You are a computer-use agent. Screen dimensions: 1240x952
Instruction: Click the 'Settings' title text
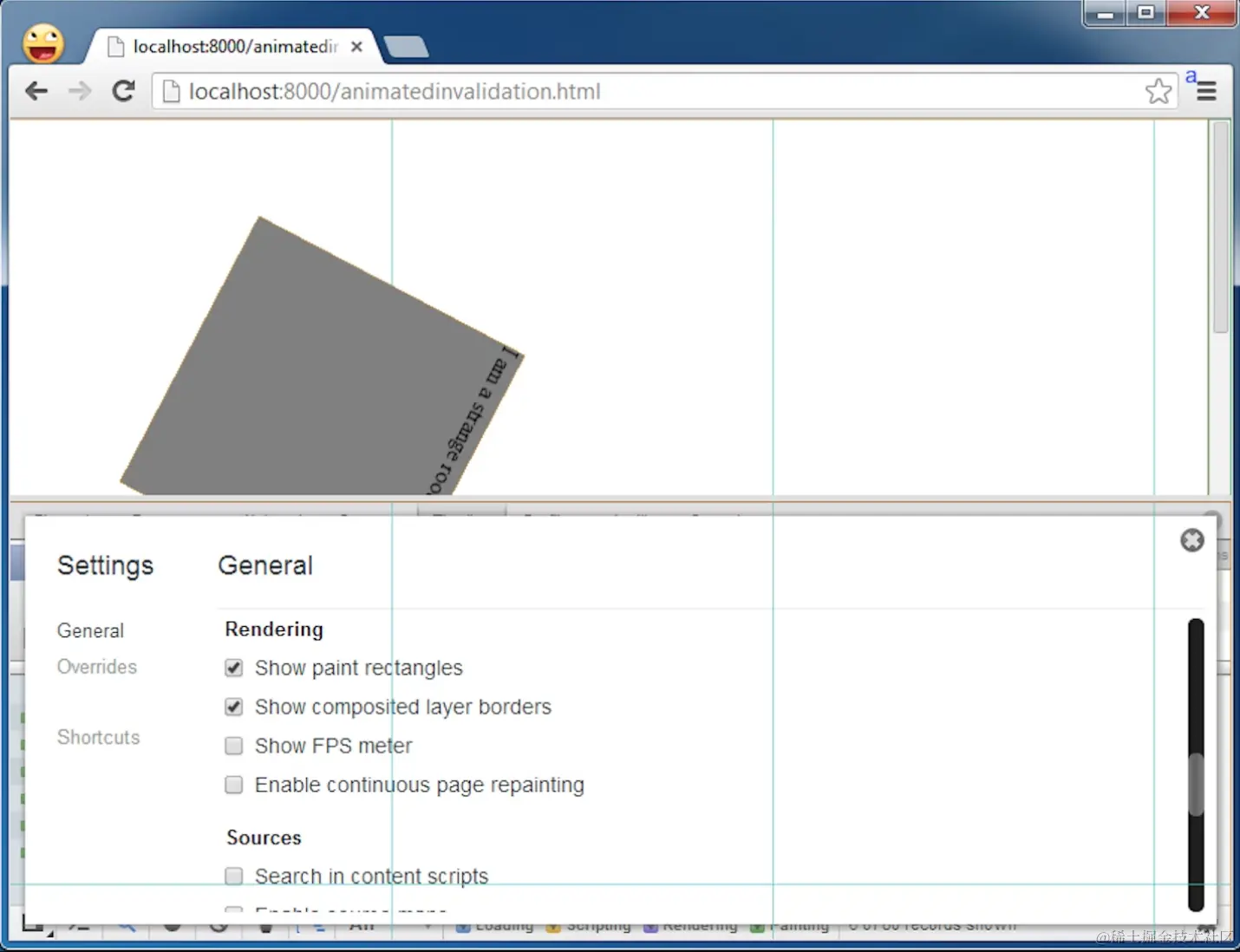coord(105,565)
